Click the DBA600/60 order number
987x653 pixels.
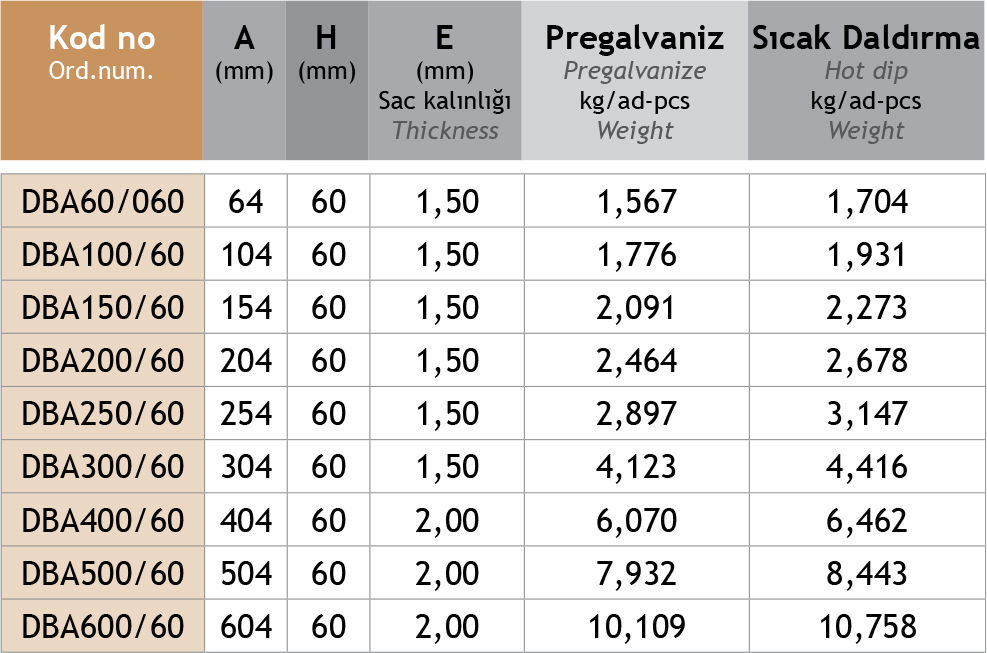pyautogui.click(x=103, y=626)
